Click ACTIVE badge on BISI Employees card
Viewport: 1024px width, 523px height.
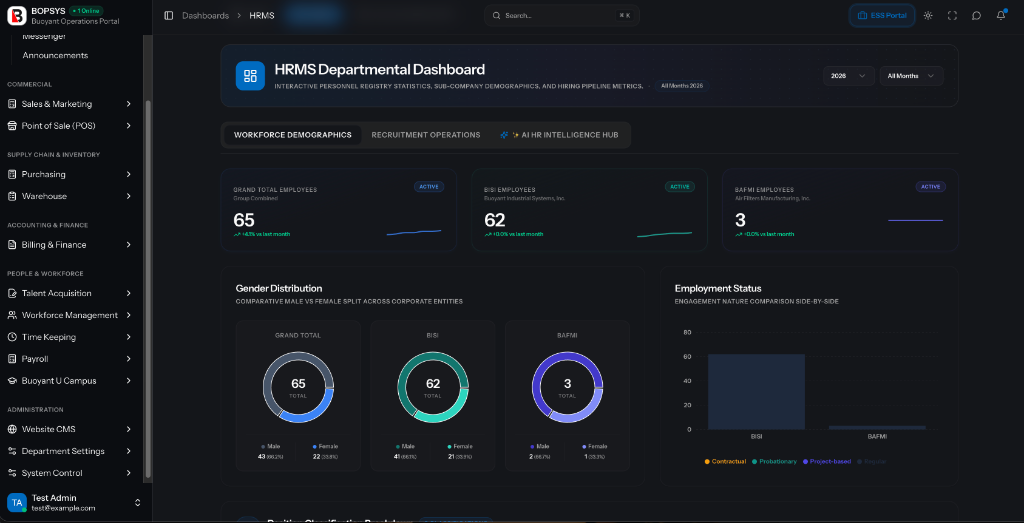tap(680, 187)
